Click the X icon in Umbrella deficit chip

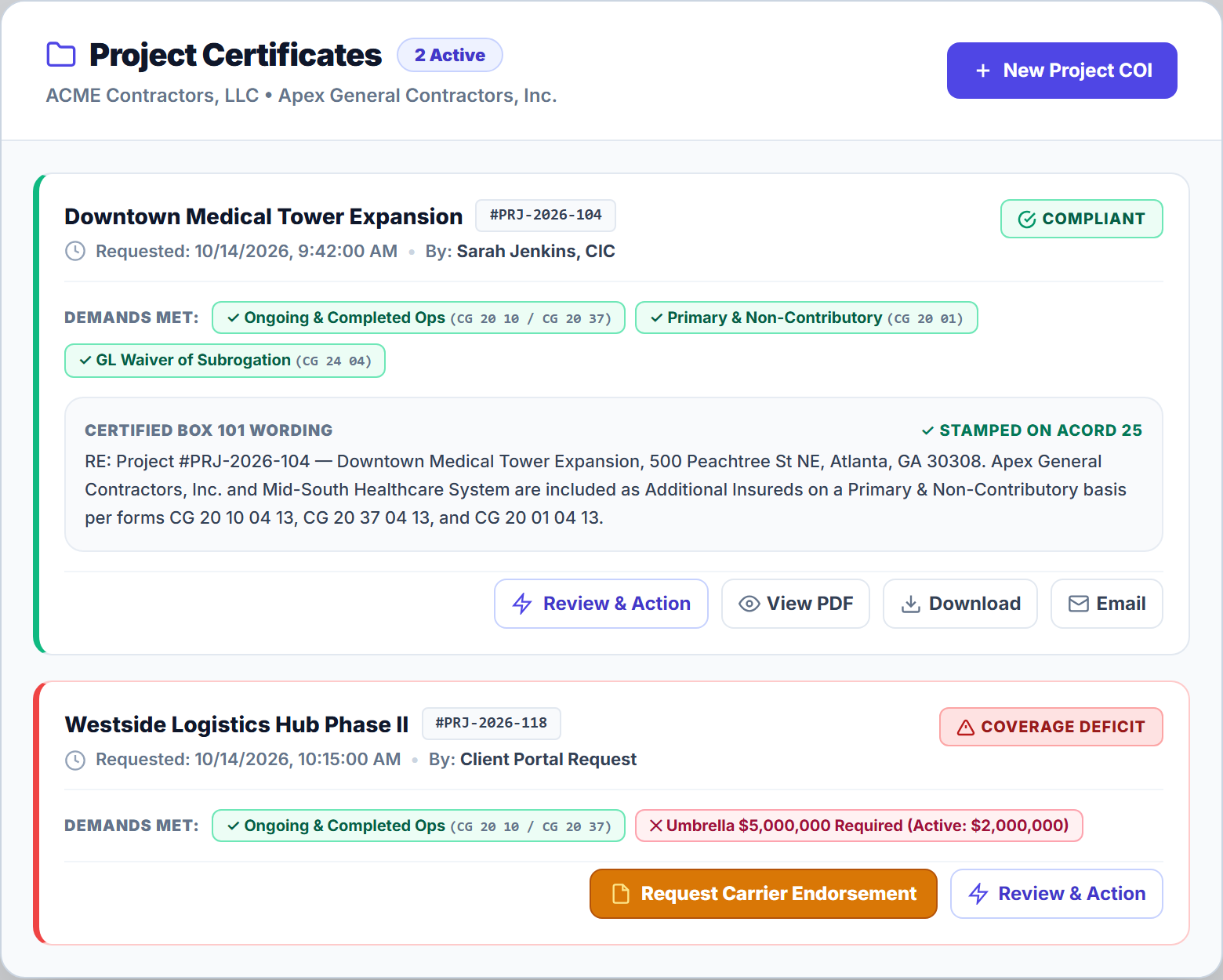click(x=656, y=826)
